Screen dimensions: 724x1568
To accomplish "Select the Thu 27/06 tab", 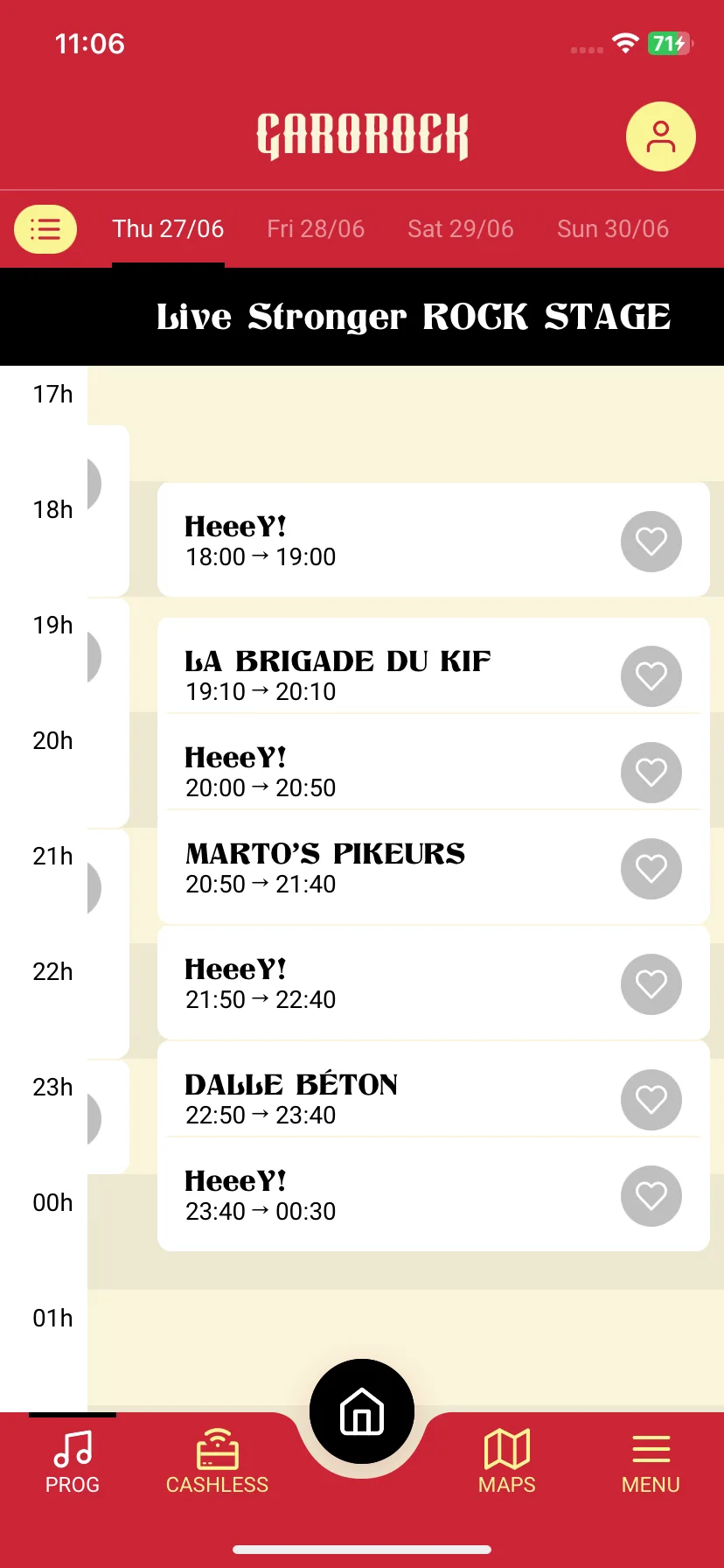I will (168, 229).
